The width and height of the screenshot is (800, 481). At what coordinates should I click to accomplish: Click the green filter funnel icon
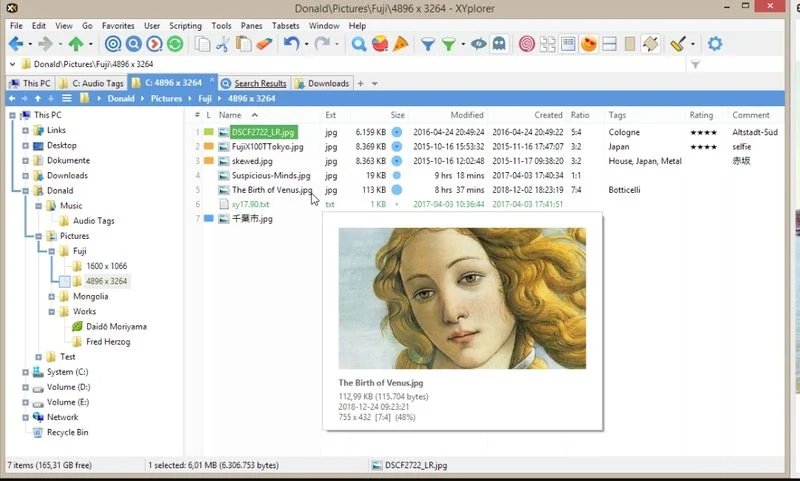448,44
